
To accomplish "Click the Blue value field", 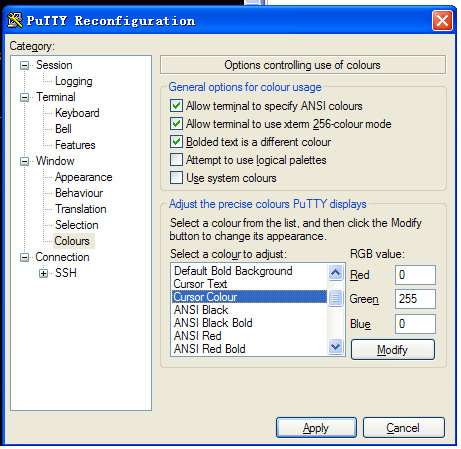I will [x=415, y=324].
